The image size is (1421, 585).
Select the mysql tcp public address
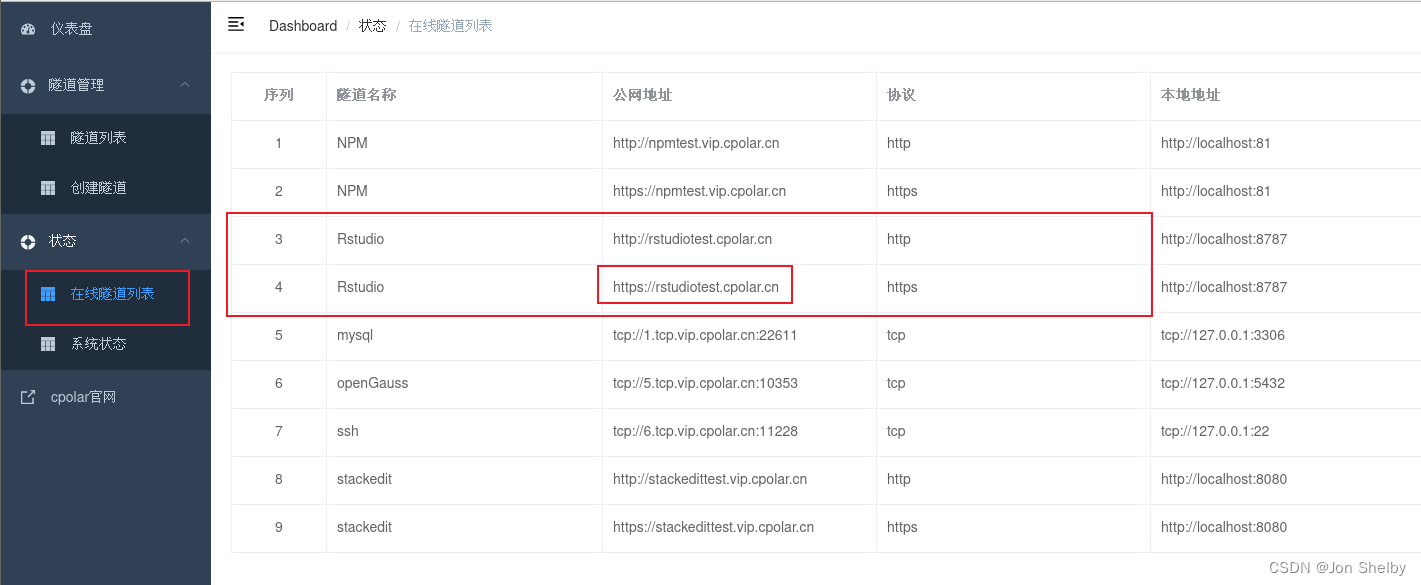[705, 335]
